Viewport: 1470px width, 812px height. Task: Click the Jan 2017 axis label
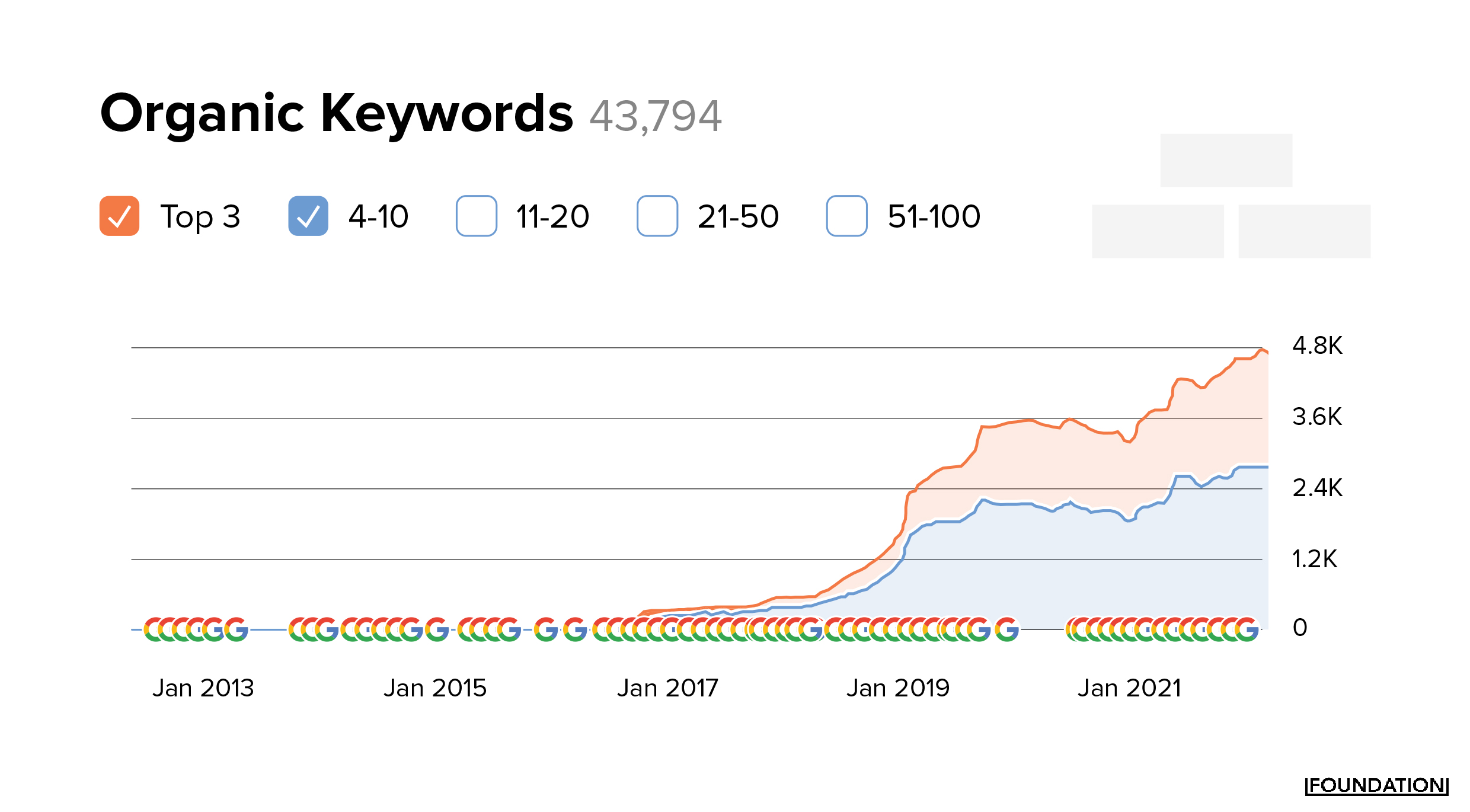tap(667, 688)
